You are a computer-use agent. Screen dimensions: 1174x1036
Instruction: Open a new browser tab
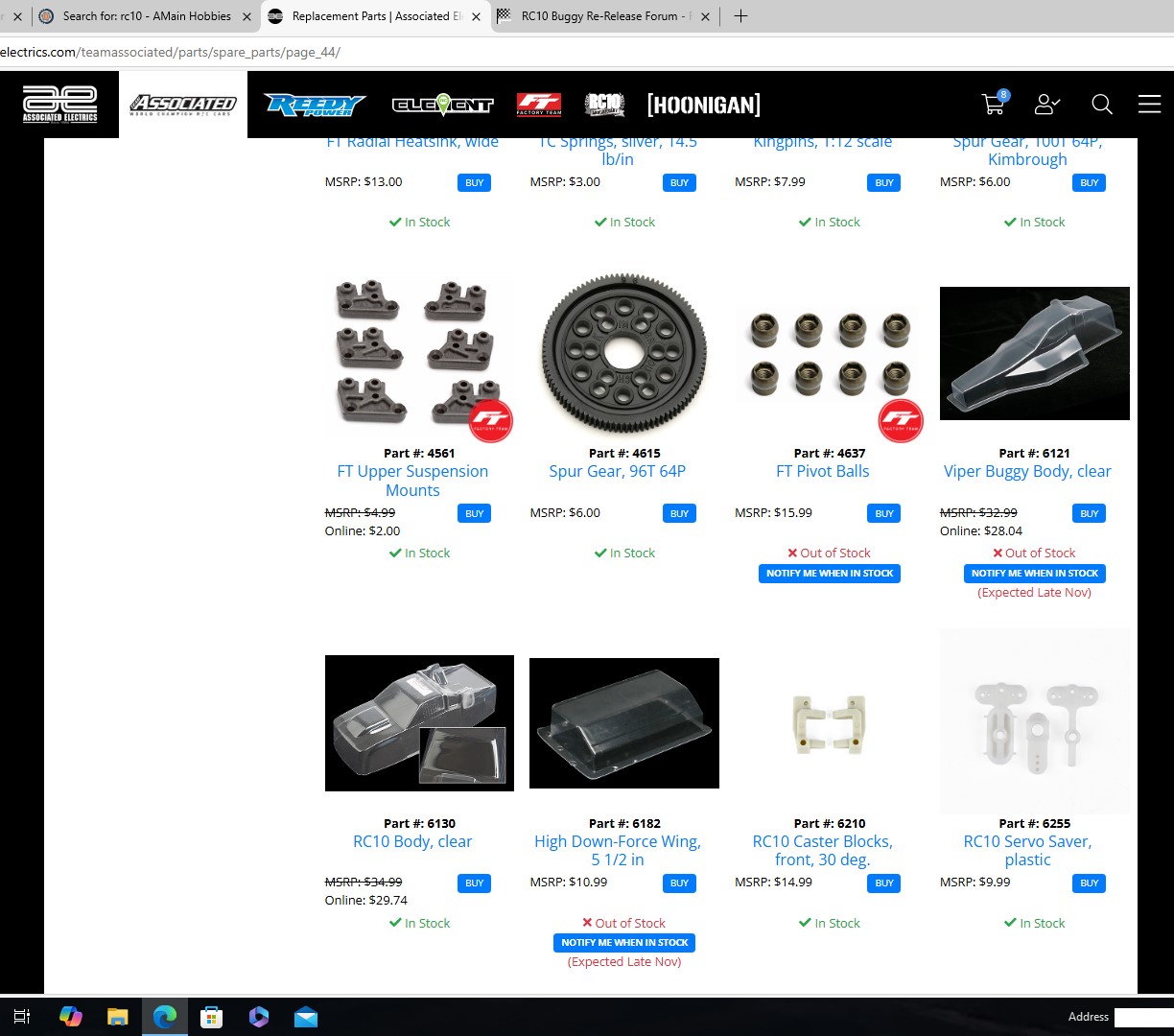[740, 16]
